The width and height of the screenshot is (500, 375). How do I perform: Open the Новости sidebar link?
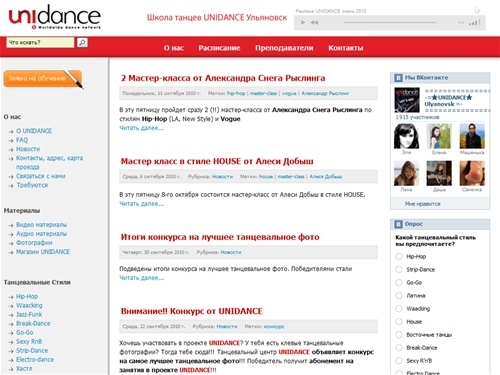point(28,149)
